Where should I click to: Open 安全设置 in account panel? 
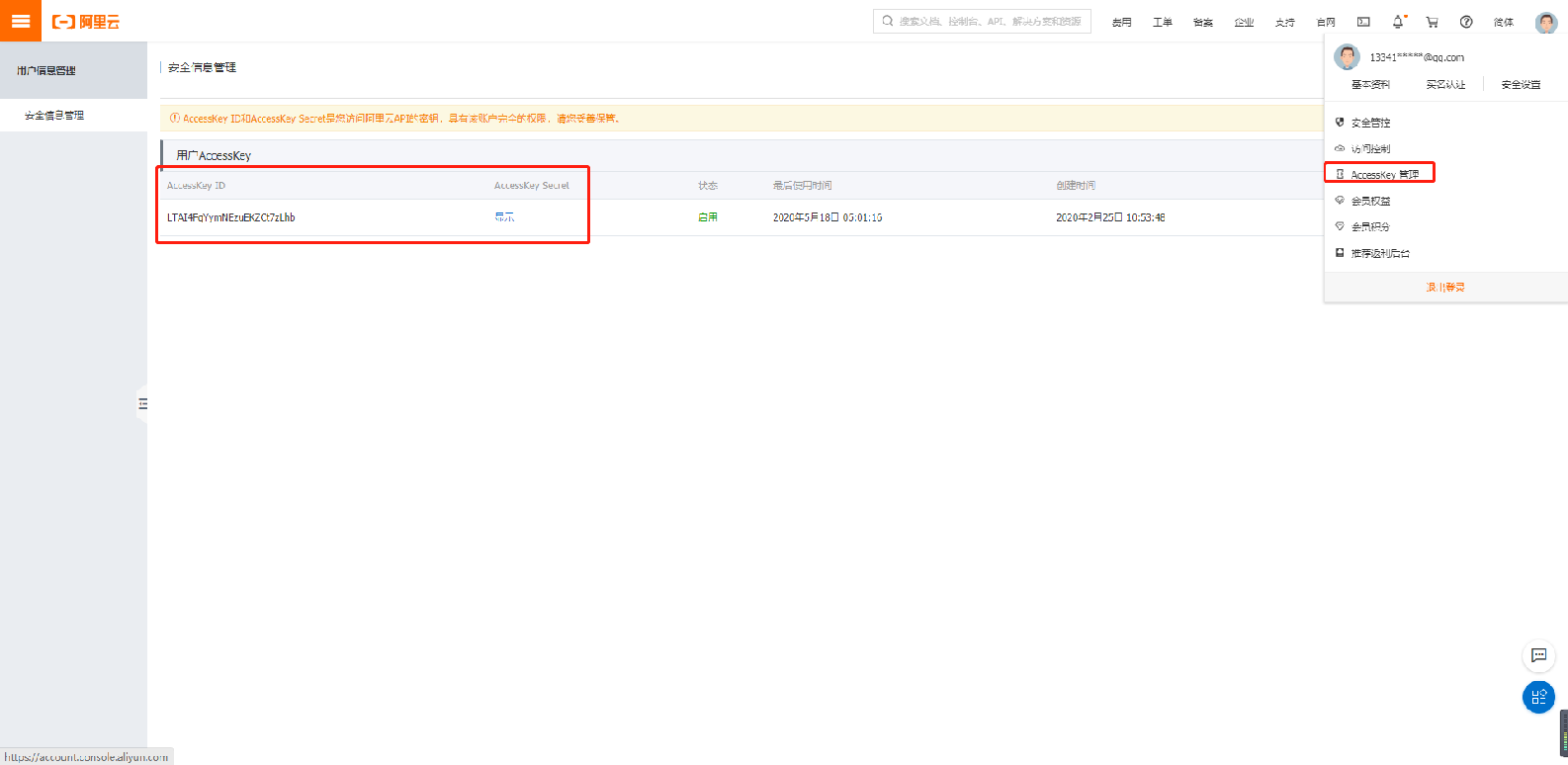pos(1521,85)
